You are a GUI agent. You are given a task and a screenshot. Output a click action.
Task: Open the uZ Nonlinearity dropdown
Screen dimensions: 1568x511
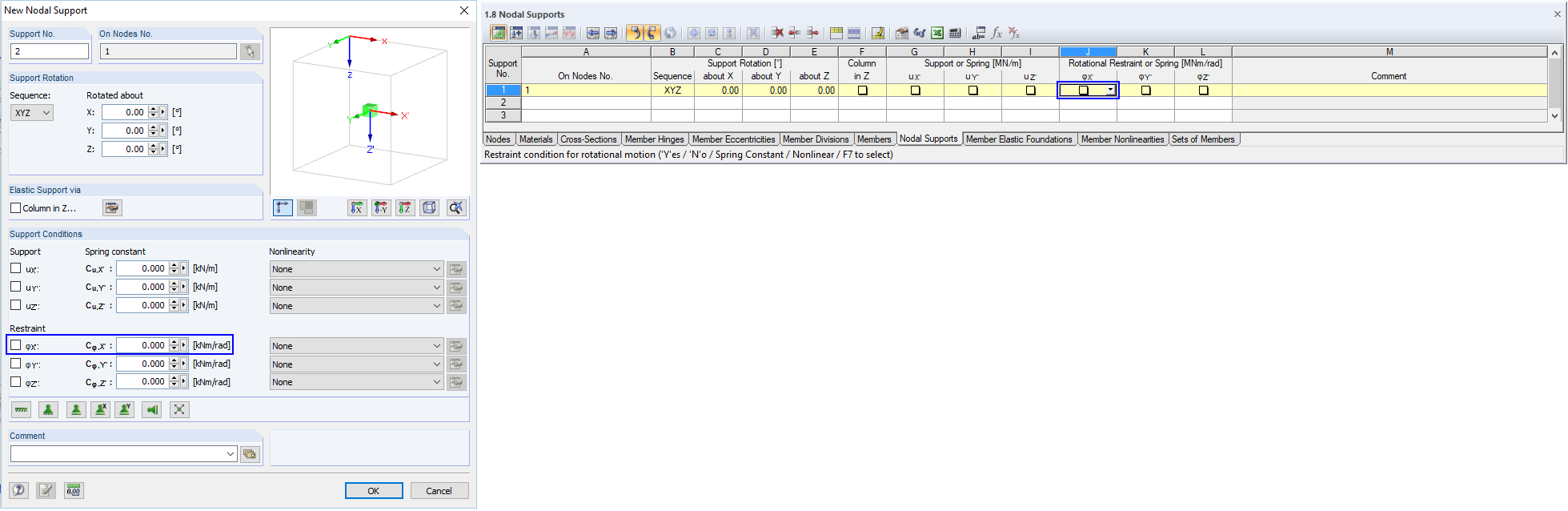click(x=356, y=306)
